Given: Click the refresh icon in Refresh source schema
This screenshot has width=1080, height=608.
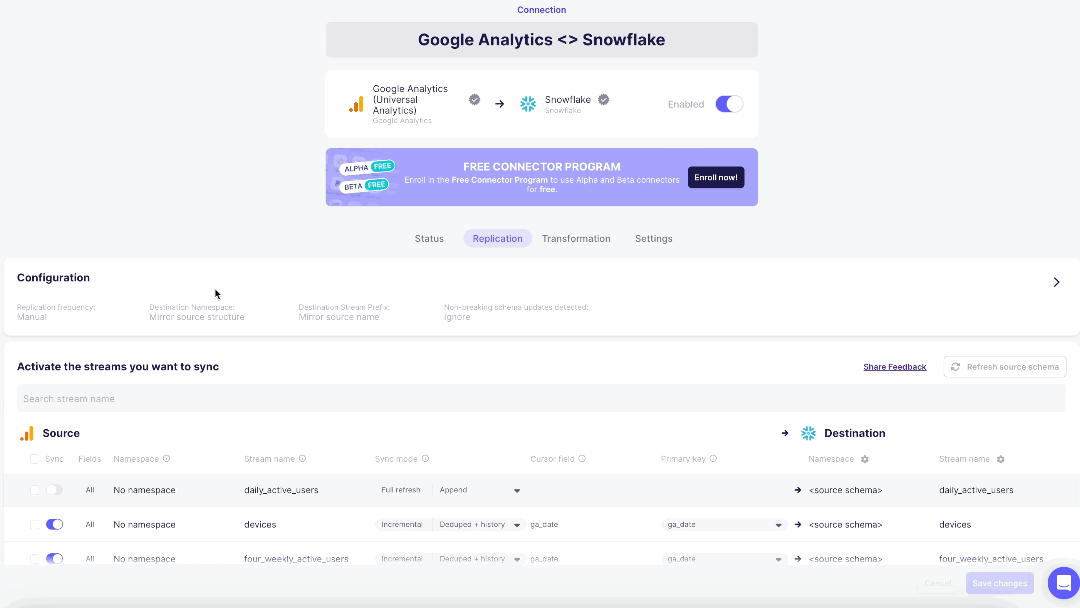Looking at the screenshot, I should (x=955, y=367).
